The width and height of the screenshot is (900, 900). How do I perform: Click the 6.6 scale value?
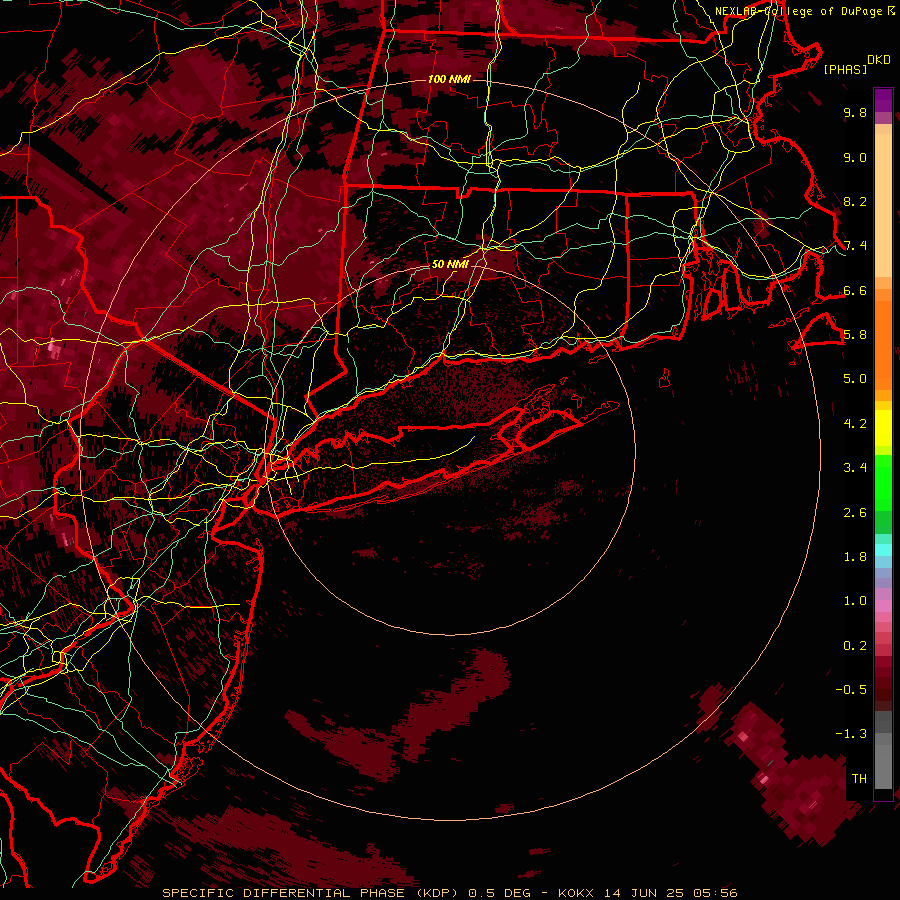pyautogui.click(x=855, y=290)
